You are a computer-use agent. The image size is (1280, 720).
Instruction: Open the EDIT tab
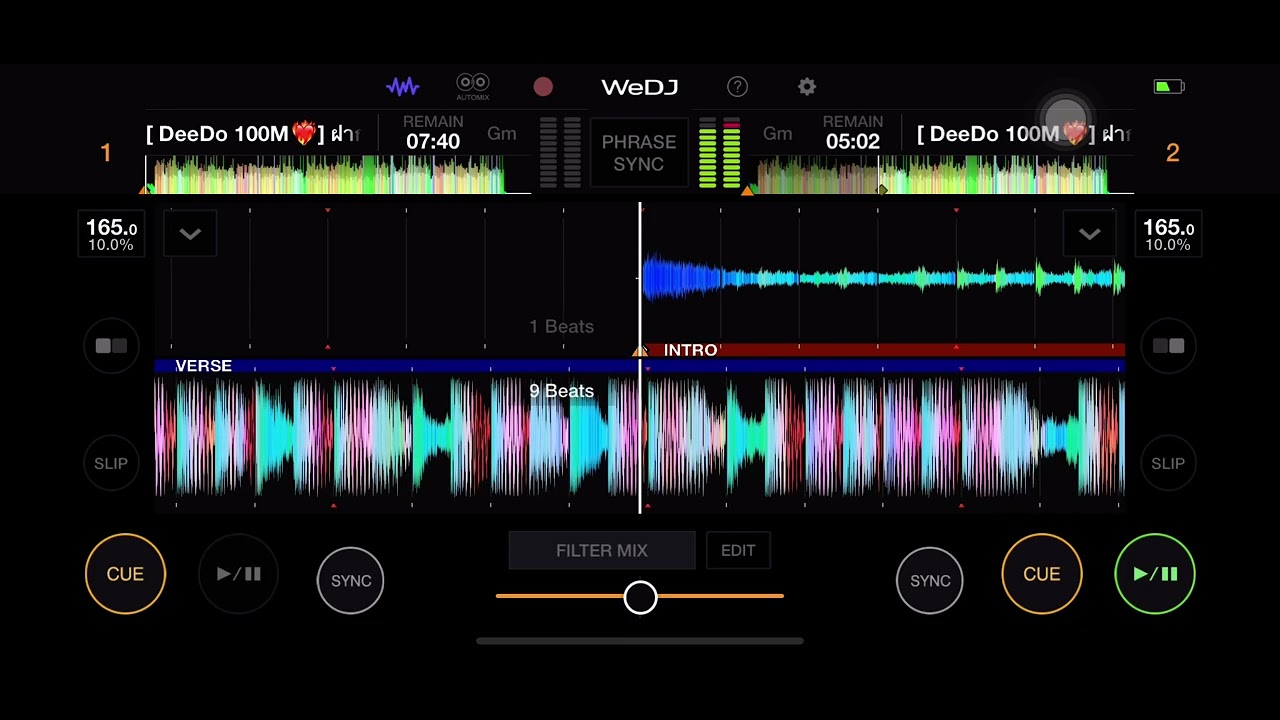[x=738, y=551]
